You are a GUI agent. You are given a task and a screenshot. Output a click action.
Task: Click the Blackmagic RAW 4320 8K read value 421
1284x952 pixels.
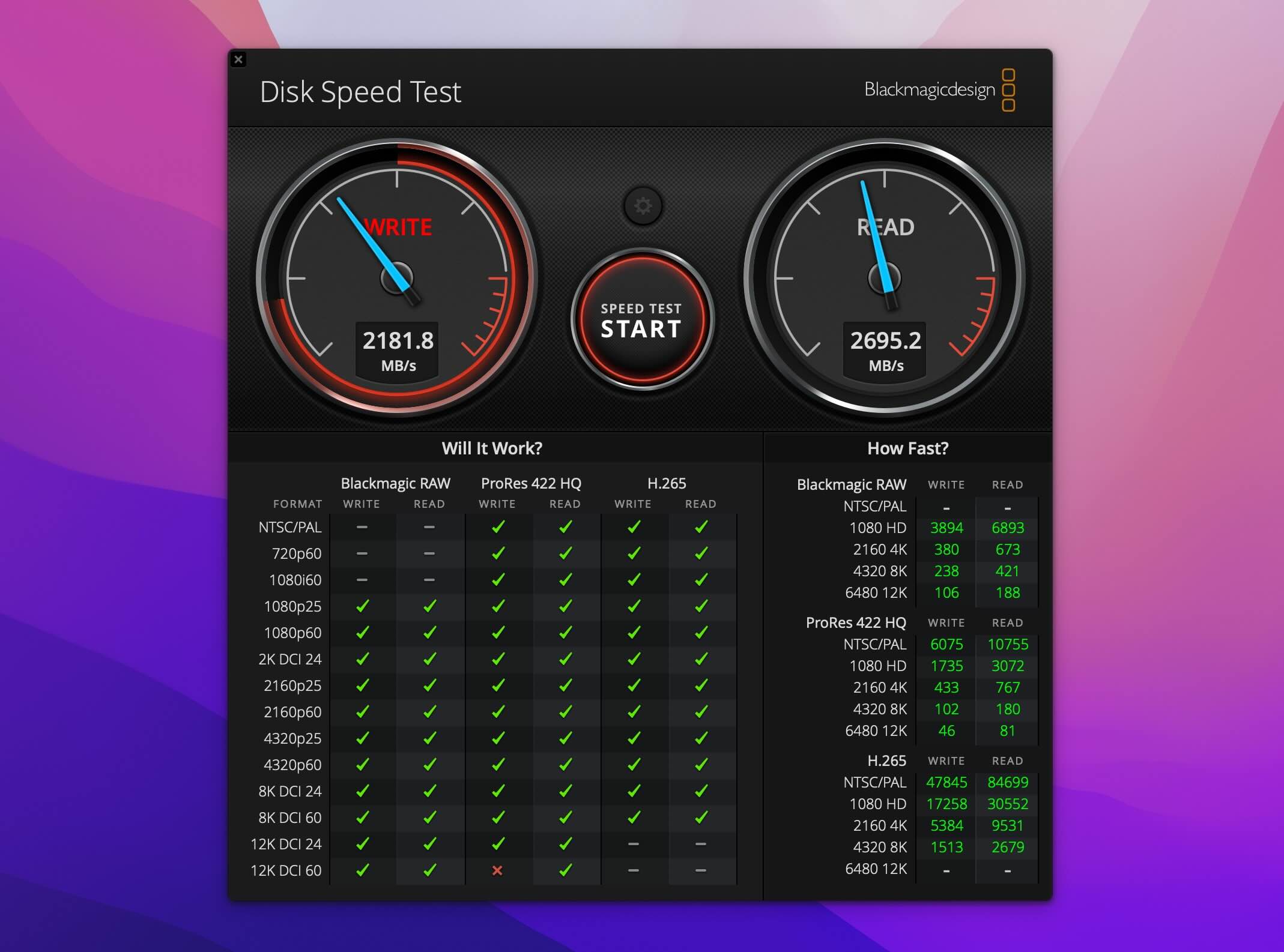tap(1008, 571)
